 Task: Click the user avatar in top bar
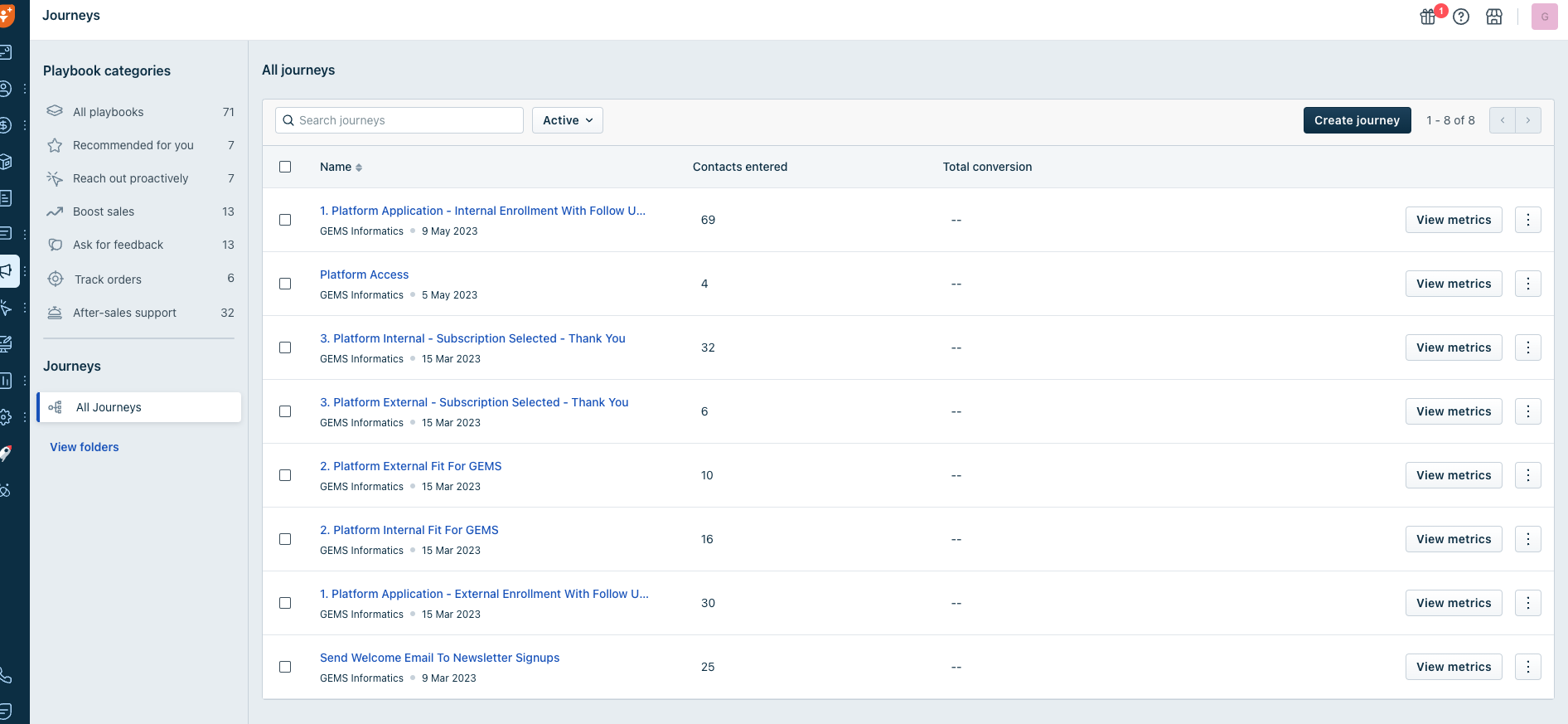click(x=1544, y=17)
